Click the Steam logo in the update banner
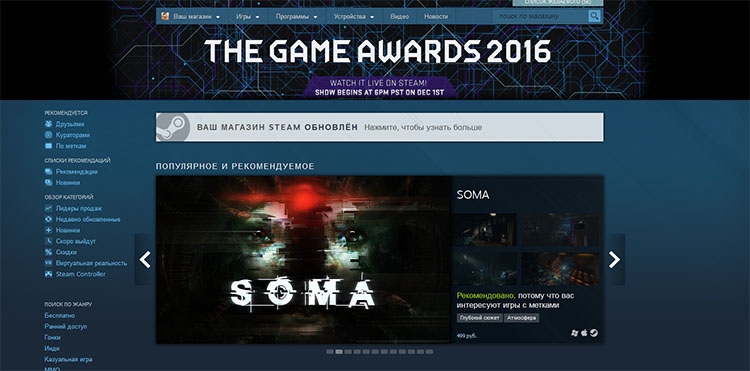750x371 pixels. point(173,127)
